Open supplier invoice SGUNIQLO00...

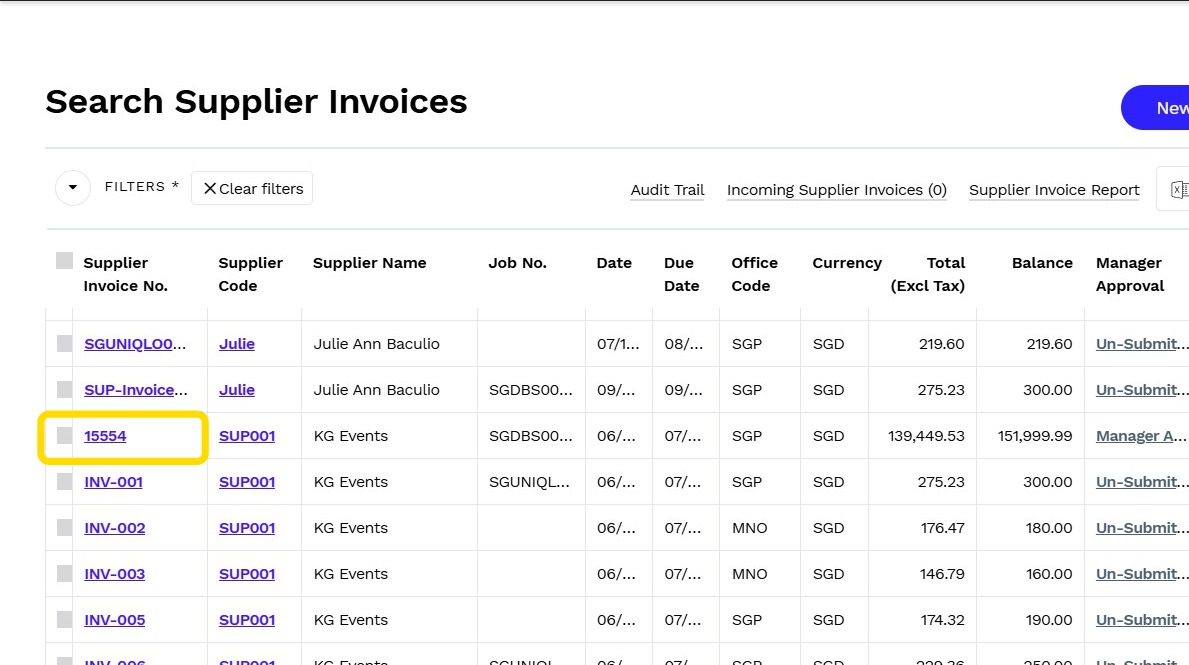click(135, 343)
